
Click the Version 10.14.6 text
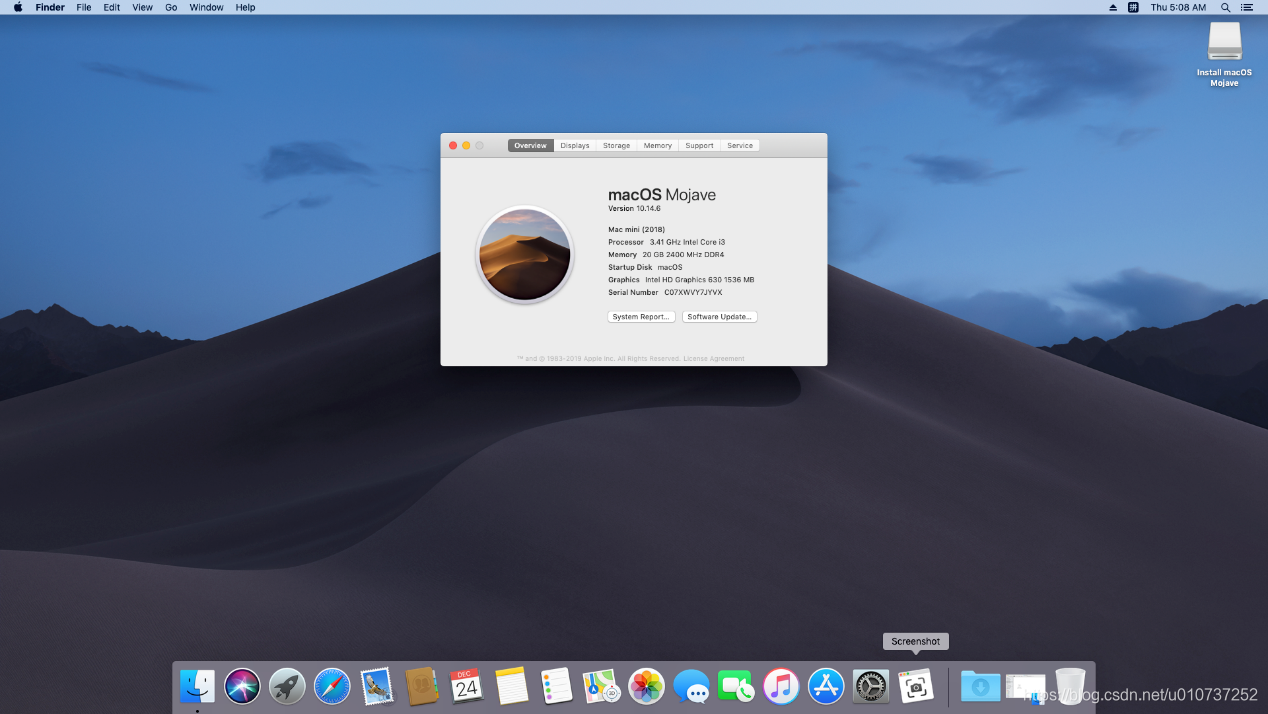click(x=634, y=208)
